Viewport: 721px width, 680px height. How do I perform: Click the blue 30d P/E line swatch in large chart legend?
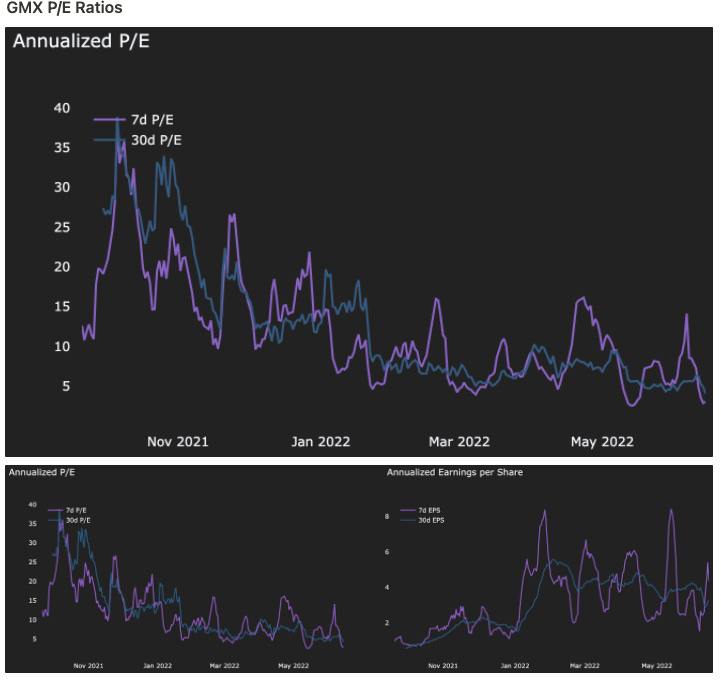click(109, 140)
